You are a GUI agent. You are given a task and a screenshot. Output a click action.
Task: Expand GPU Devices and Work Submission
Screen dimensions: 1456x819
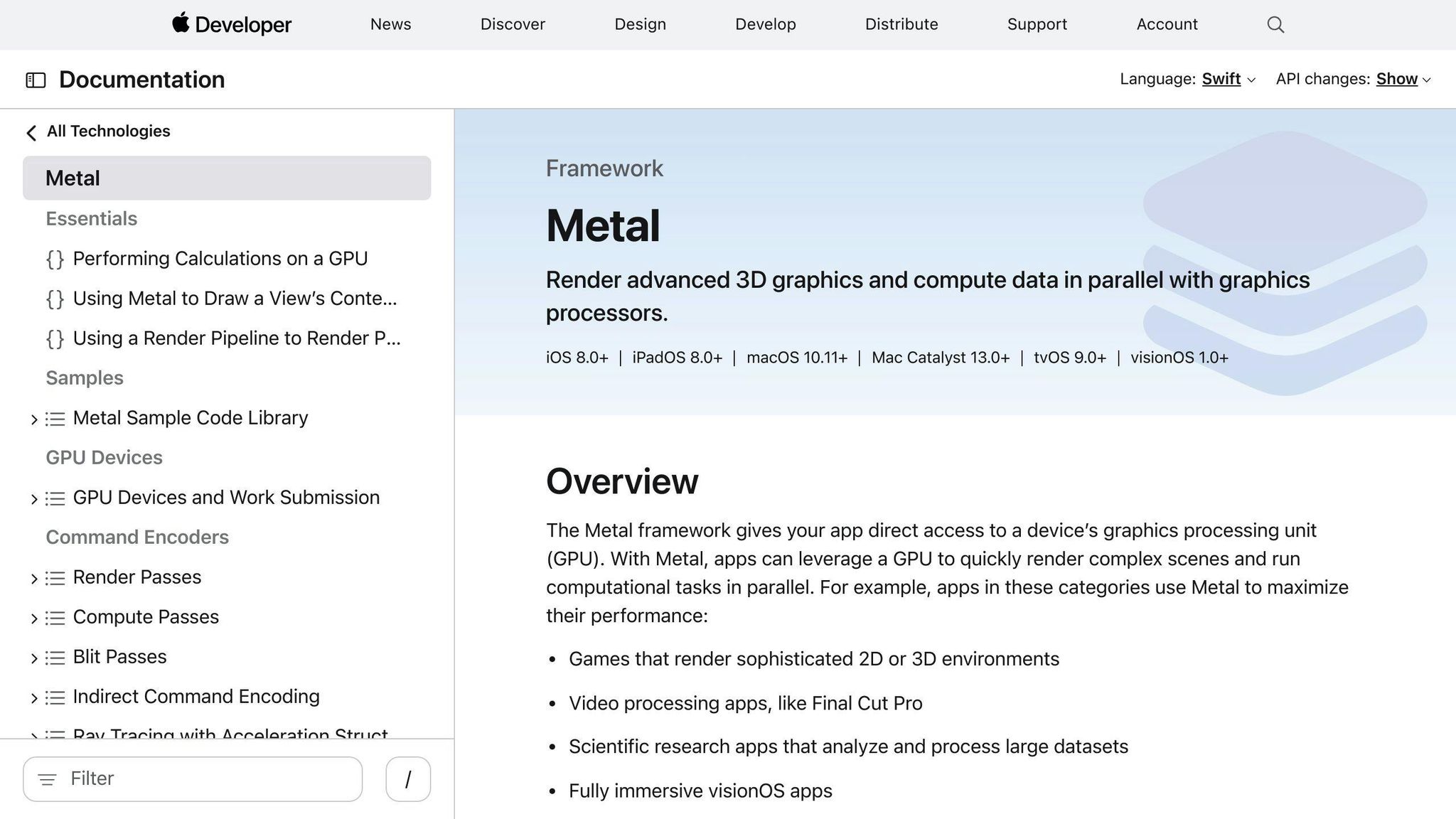pyautogui.click(x=35, y=498)
